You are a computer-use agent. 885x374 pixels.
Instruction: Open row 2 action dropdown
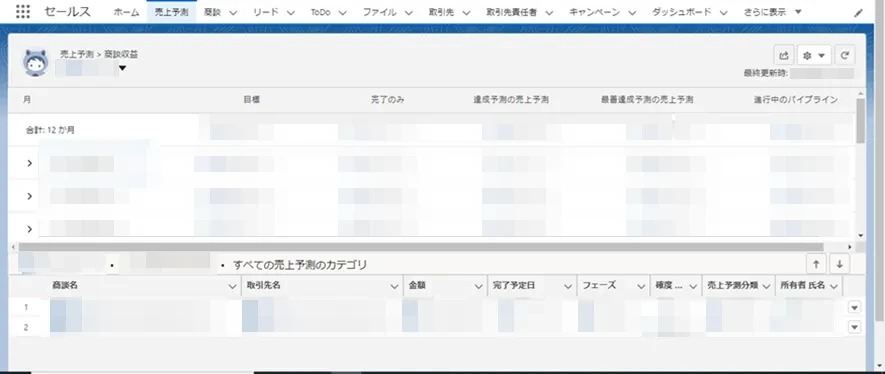point(854,327)
